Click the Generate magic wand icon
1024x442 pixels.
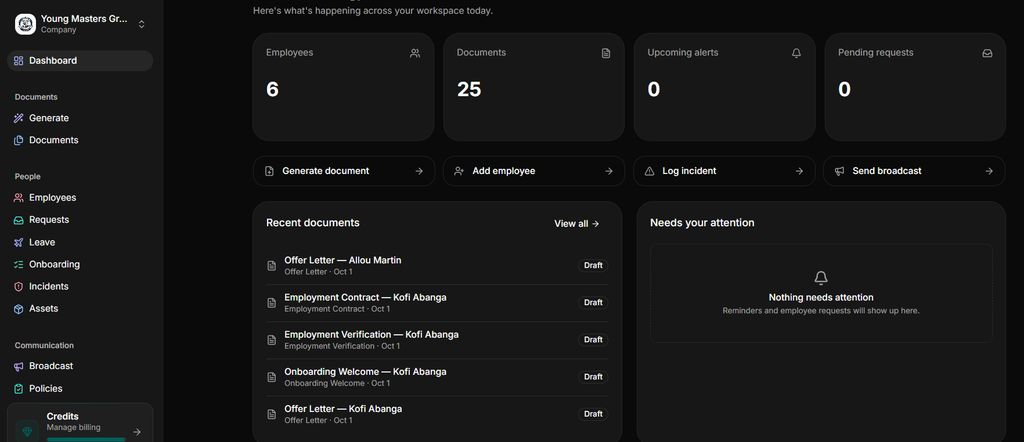point(18,118)
